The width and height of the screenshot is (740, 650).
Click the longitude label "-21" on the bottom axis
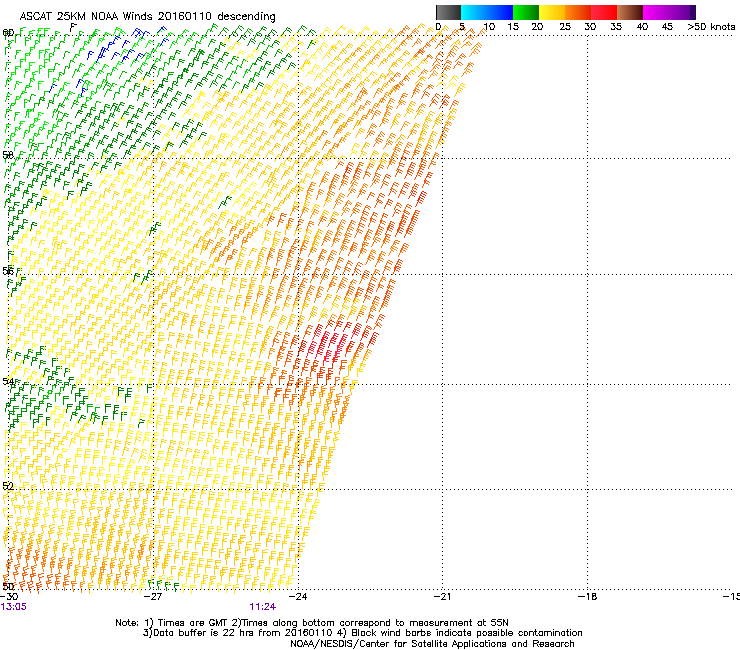(x=442, y=596)
